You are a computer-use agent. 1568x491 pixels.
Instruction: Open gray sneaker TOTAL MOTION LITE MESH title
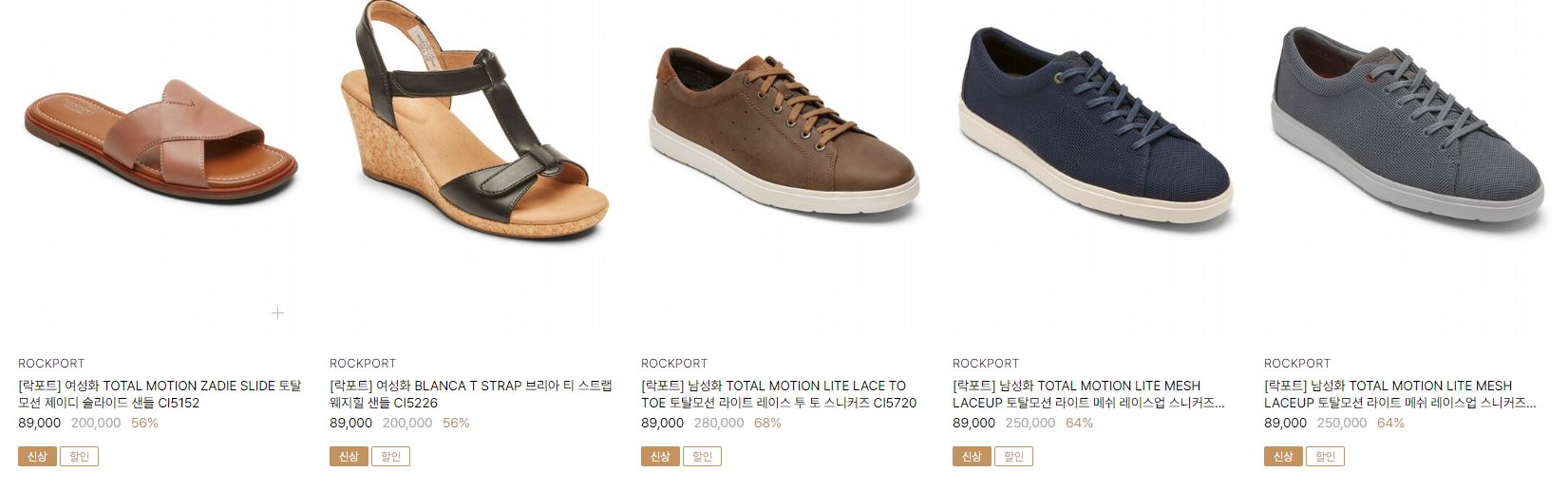(x=1400, y=394)
